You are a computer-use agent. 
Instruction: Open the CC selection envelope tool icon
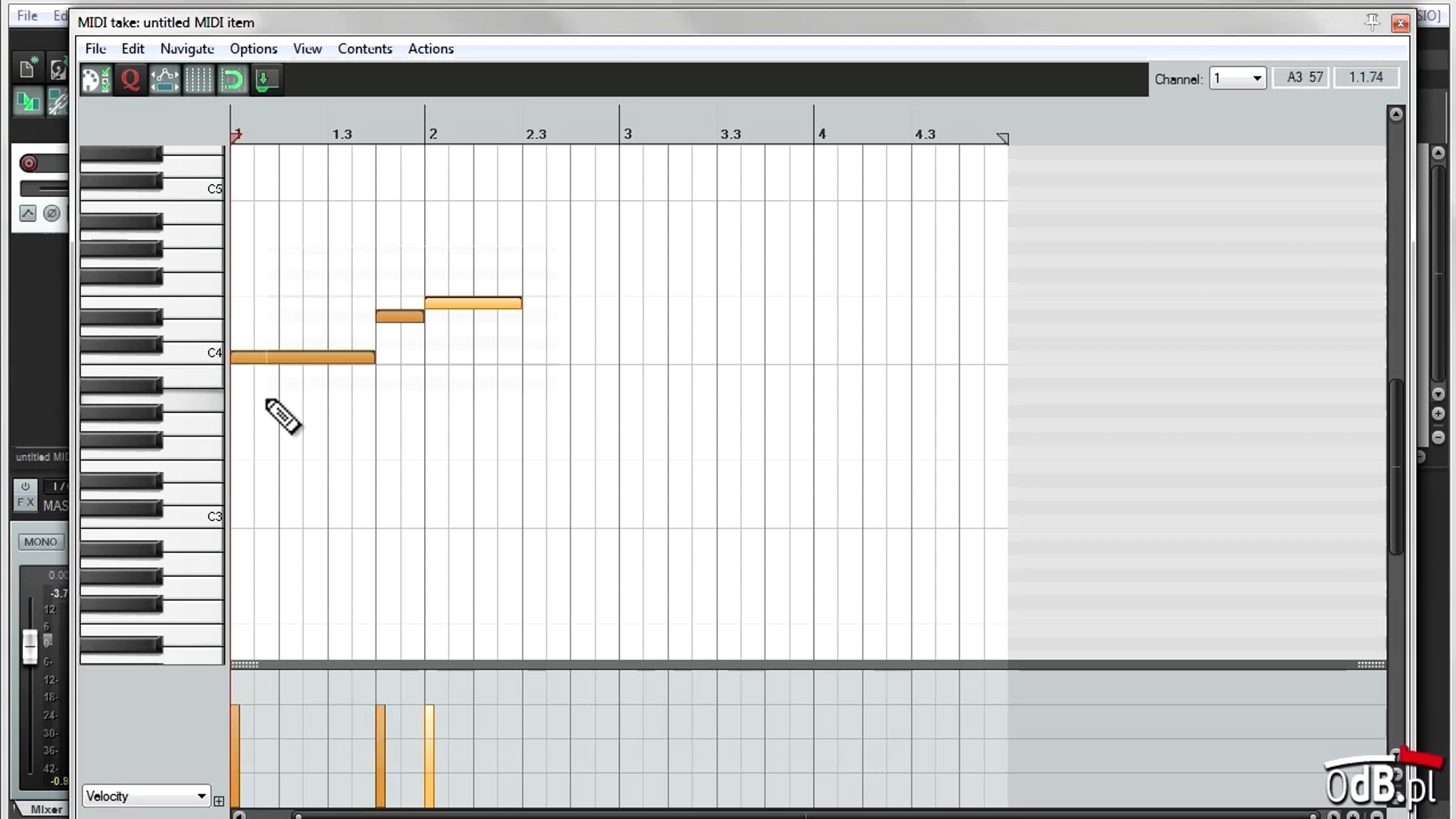(x=164, y=79)
